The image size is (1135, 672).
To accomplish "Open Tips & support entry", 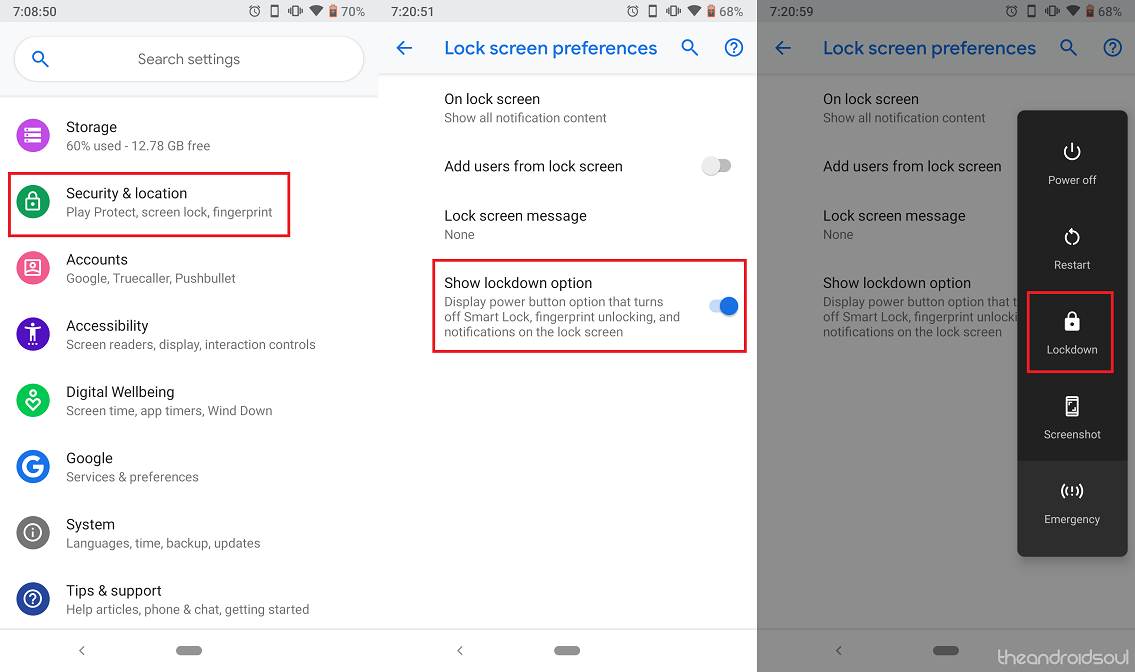I will click(189, 600).
